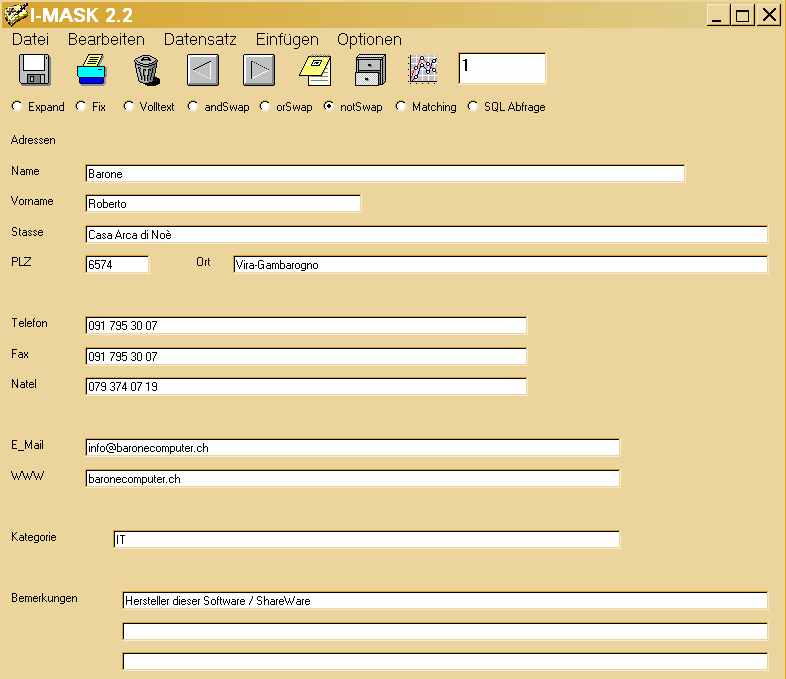Click the Natel label

(x=24, y=384)
